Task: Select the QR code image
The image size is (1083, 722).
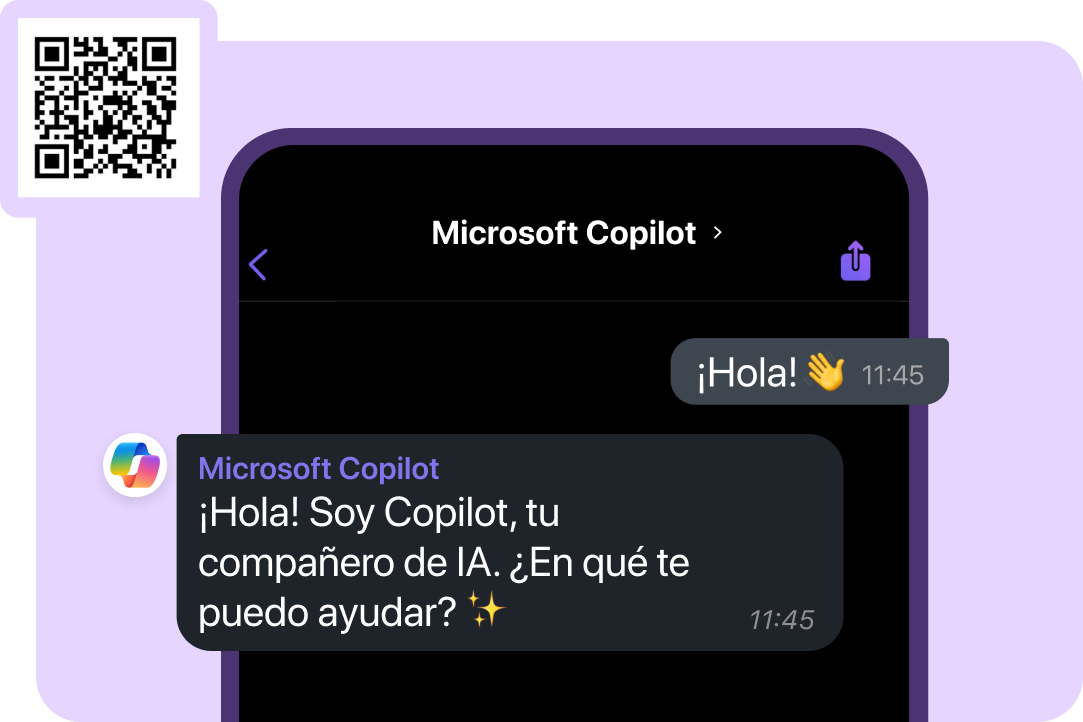Action: click(x=106, y=107)
